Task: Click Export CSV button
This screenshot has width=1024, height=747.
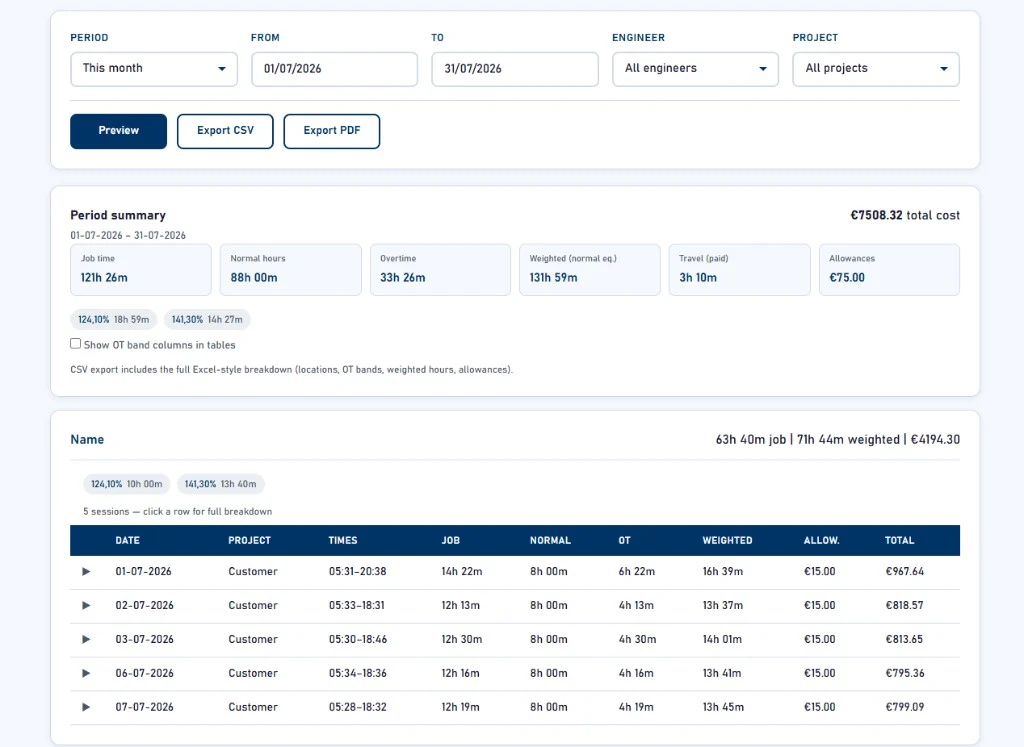Action: pyautogui.click(x=225, y=131)
